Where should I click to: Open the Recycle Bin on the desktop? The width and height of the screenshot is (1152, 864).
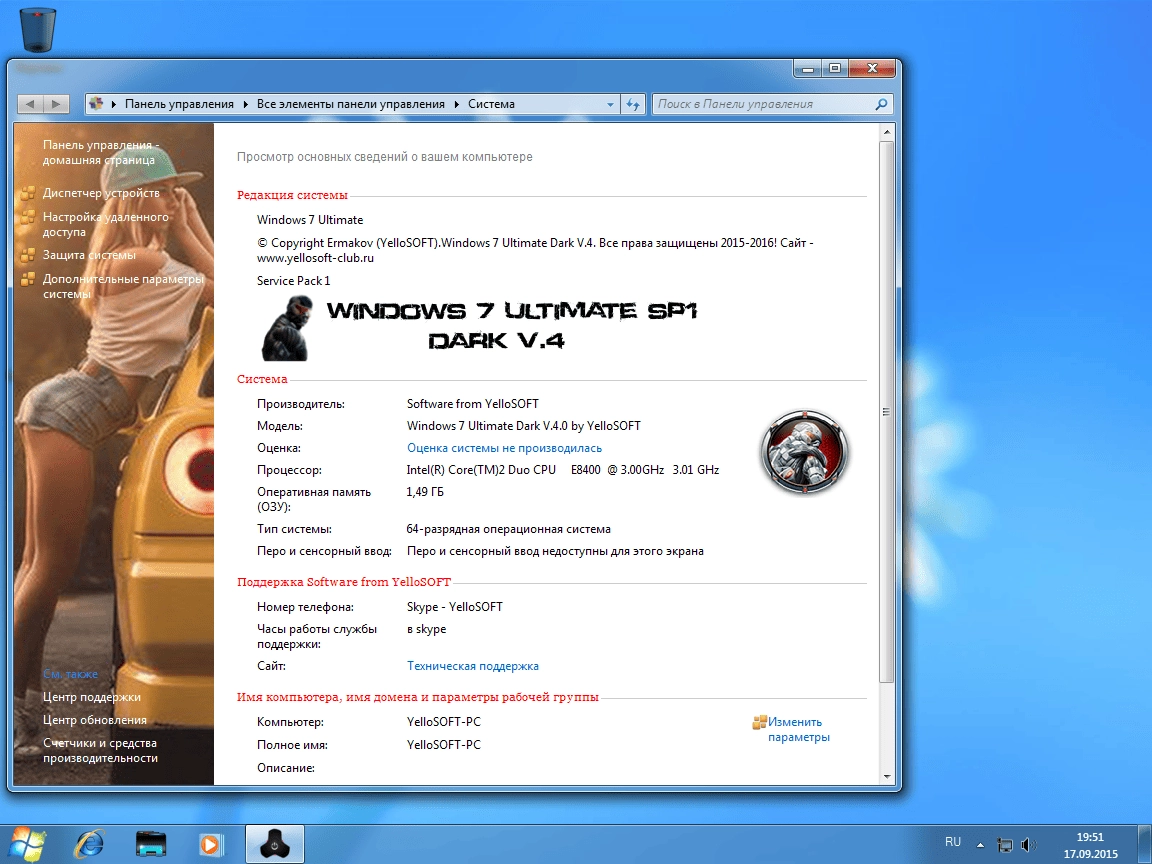38,29
